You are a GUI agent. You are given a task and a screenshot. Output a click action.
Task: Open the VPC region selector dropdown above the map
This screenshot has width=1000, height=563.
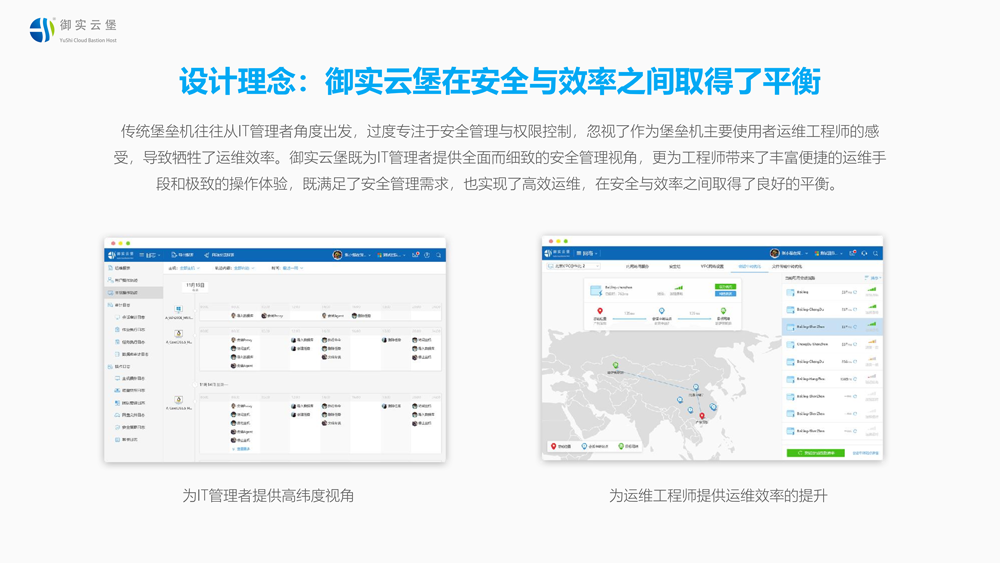coord(572,267)
